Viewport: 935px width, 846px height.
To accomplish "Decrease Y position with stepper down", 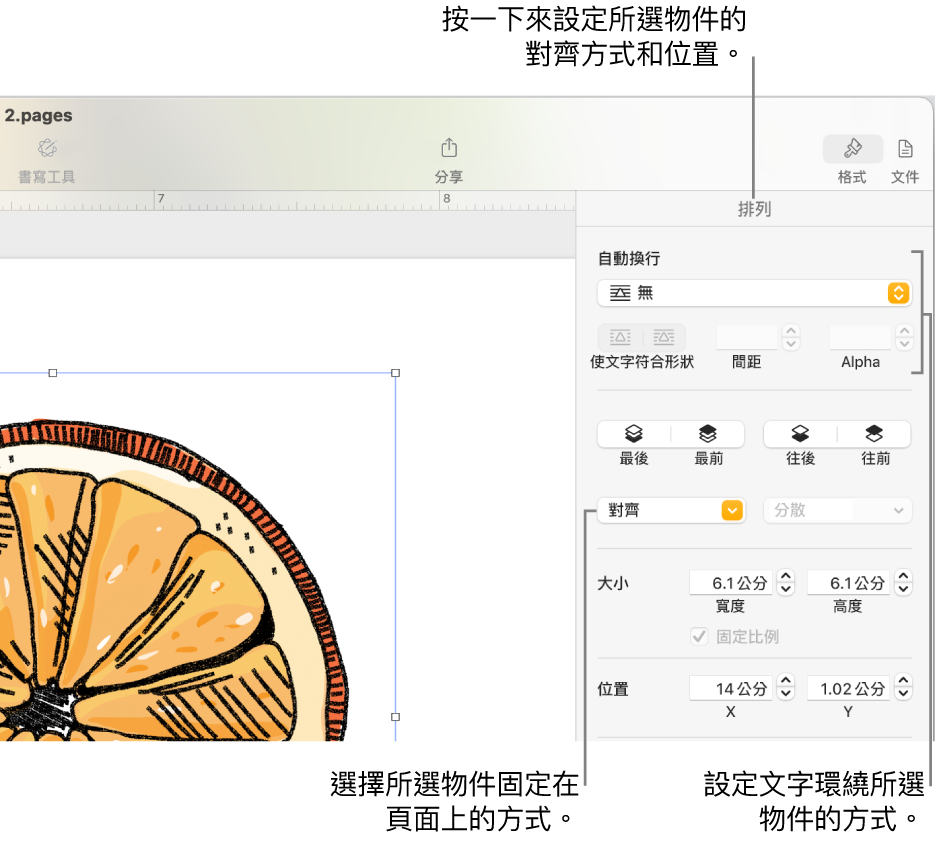I will (x=903, y=695).
